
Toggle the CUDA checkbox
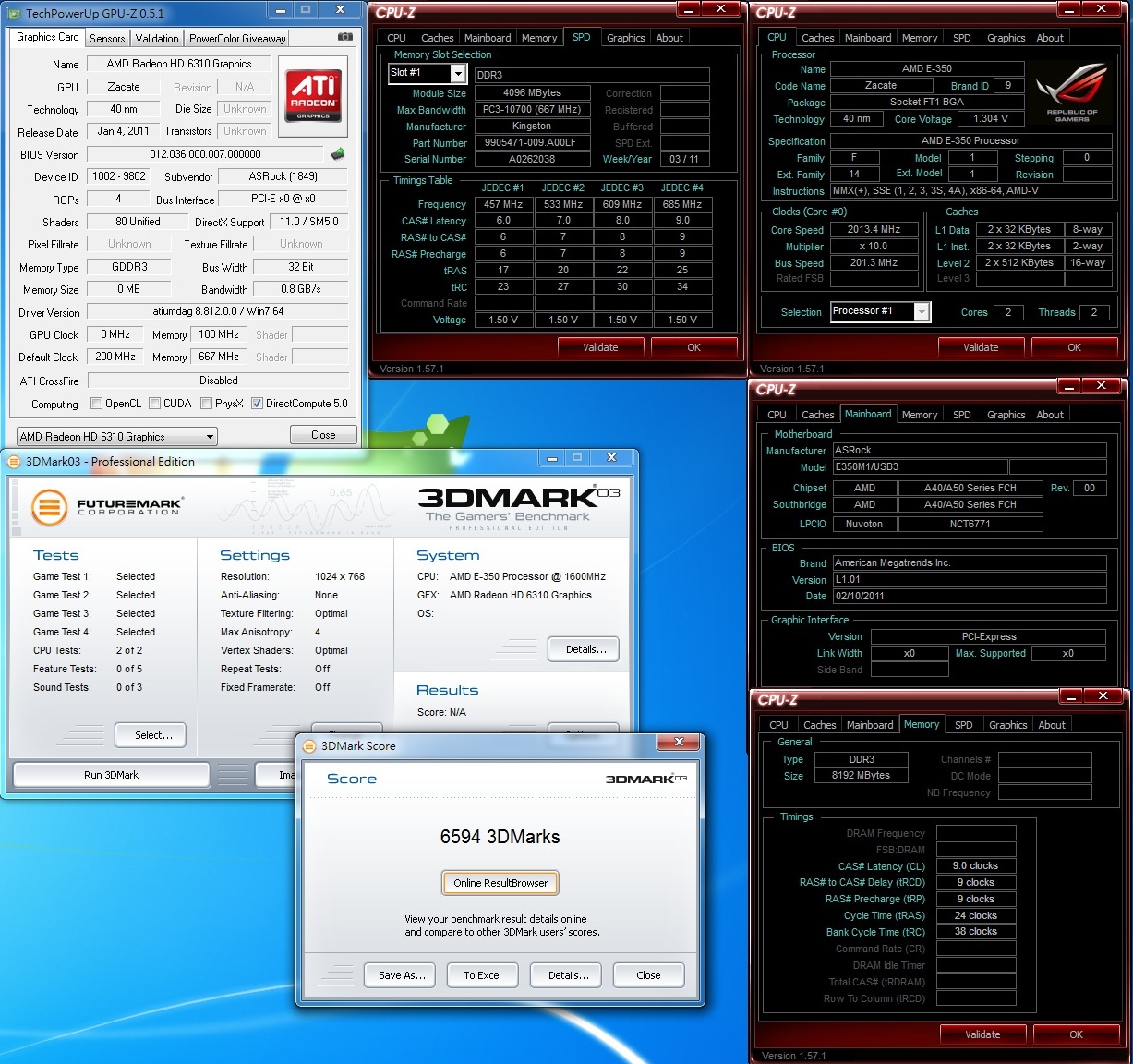click(156, 404)
